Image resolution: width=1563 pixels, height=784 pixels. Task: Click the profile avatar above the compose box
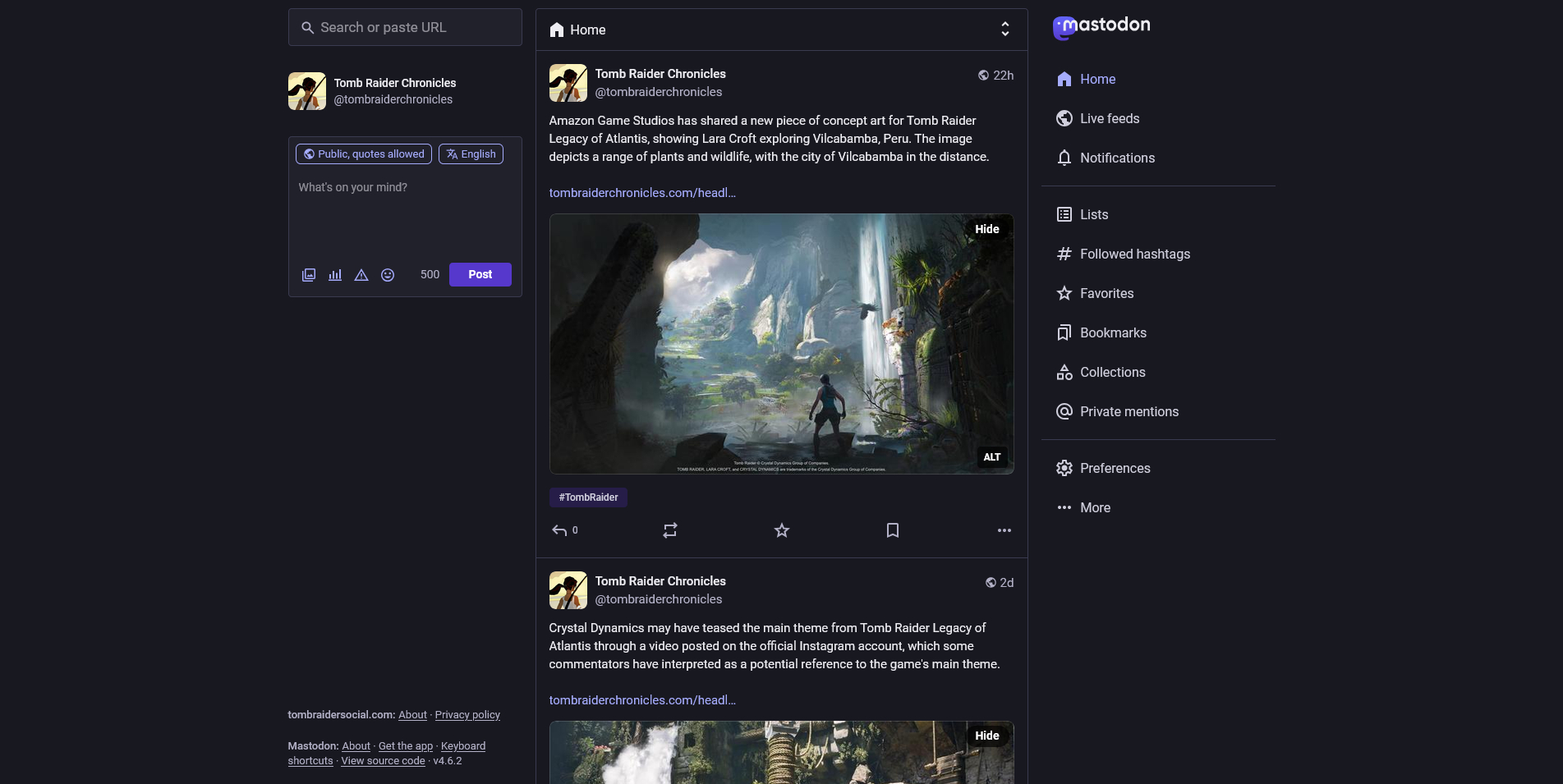tap(307, 91)
